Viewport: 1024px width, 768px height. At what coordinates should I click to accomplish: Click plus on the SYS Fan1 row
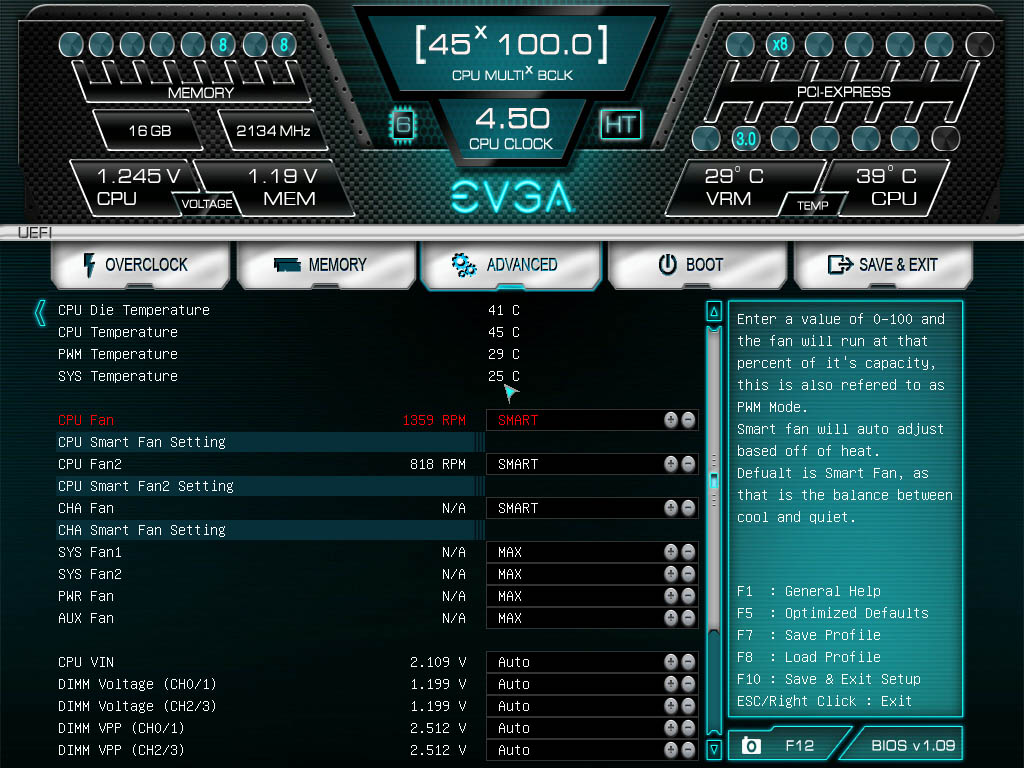(x=671, y=552)
